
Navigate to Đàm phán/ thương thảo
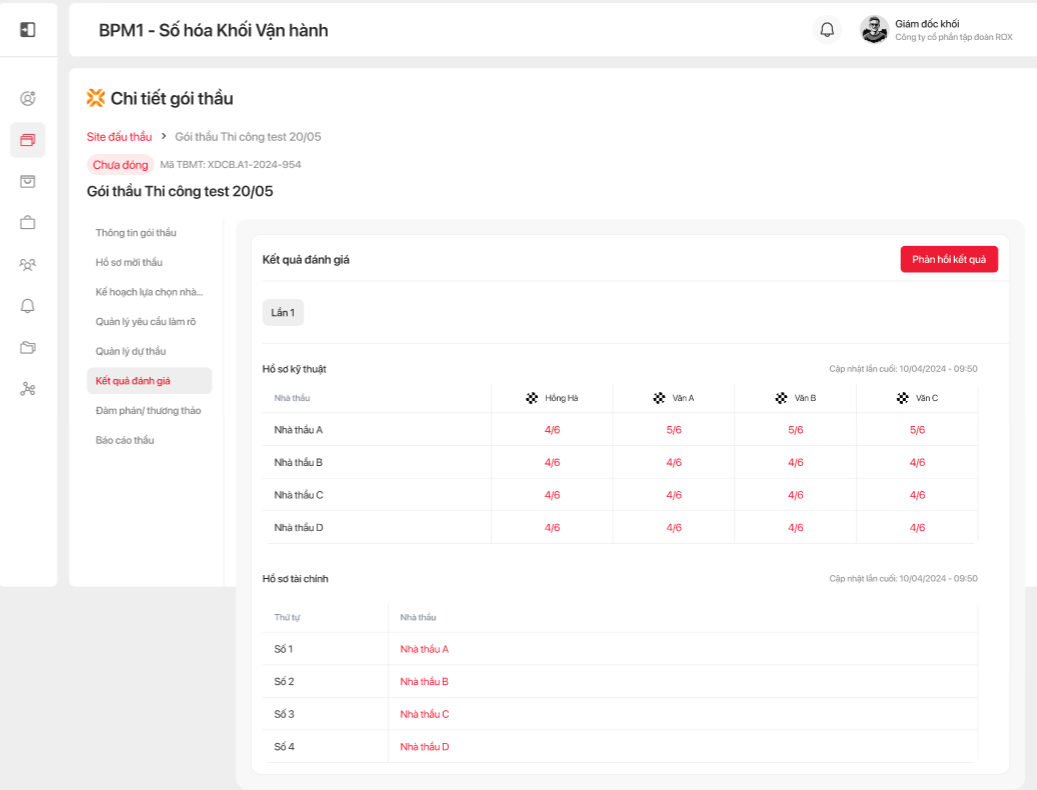(148, 410)
